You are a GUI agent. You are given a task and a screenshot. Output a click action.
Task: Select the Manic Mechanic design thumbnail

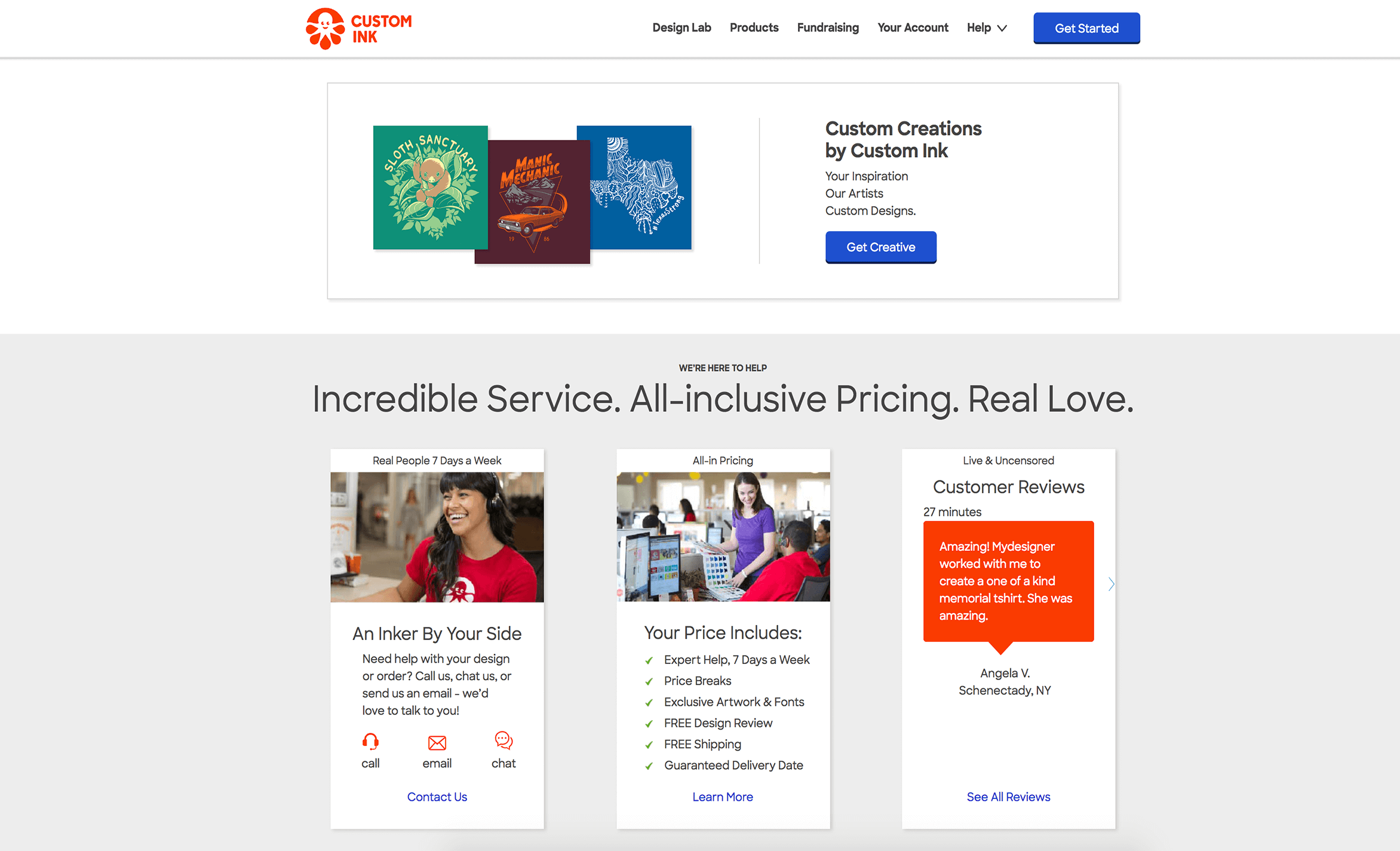(x=533, y=202)
